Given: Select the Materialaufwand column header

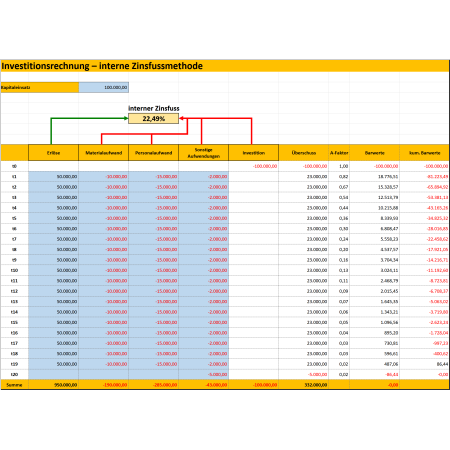Looking at the screenshot, I should (104, 153).
